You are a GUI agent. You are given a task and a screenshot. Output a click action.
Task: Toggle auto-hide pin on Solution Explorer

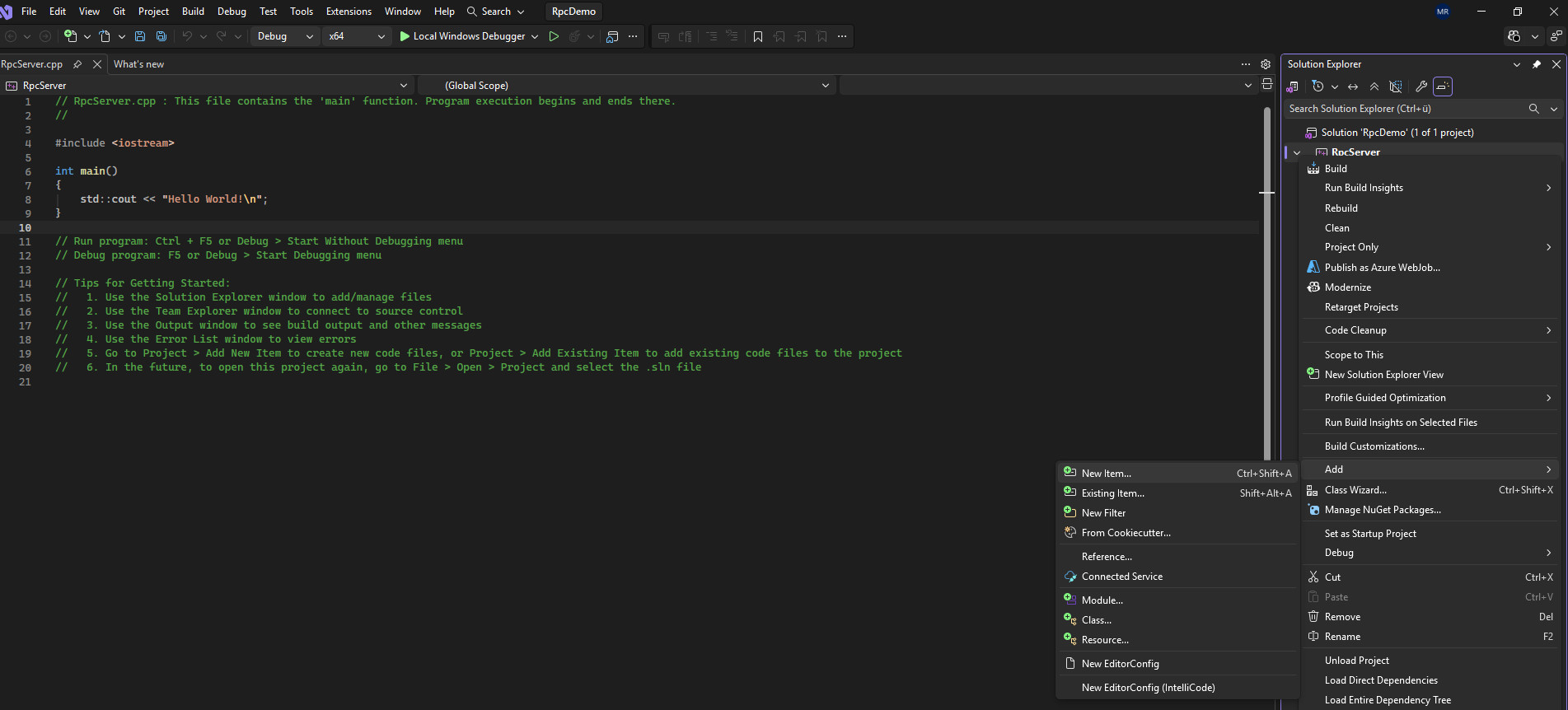click(1537, 64)
